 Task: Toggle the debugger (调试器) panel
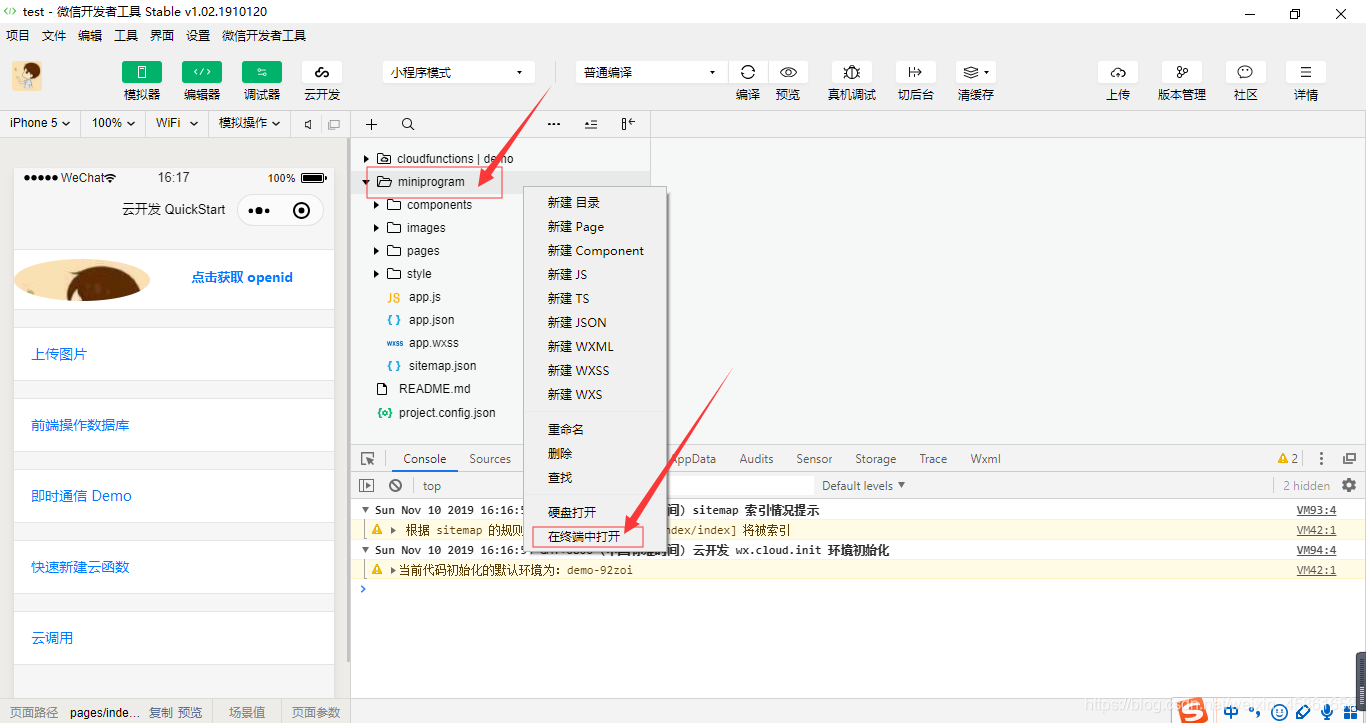pos(262,72)
